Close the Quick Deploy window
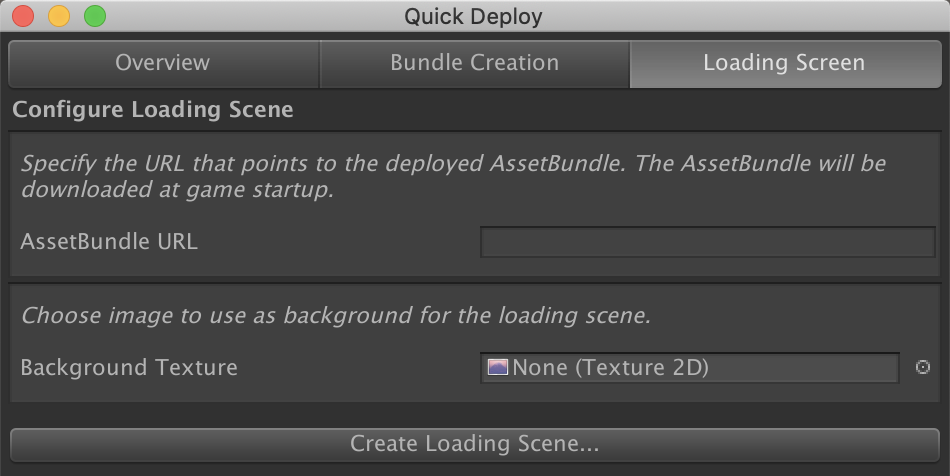 (24, 16)
